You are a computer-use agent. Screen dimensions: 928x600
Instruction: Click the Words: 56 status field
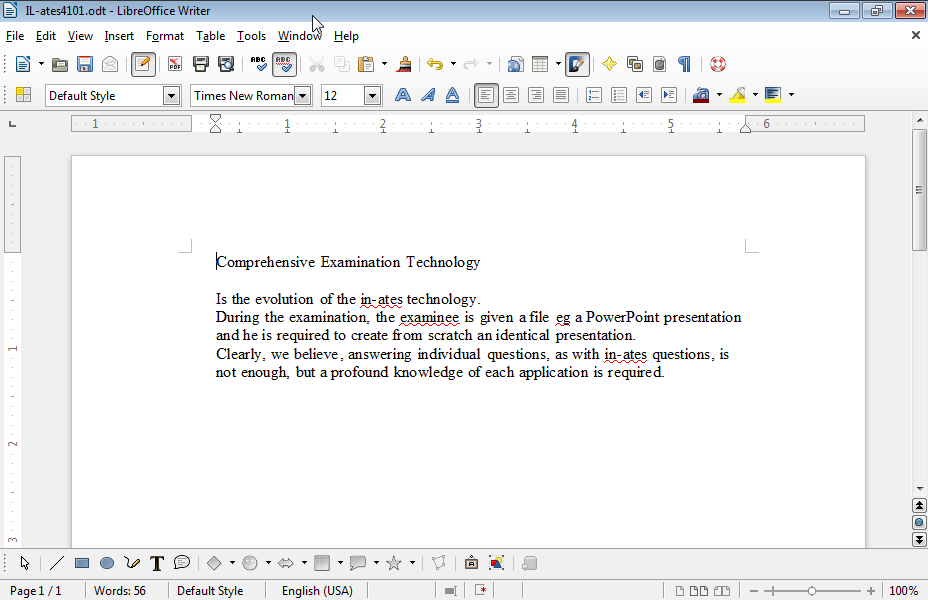pyautogui.click(x=120, y=591)
